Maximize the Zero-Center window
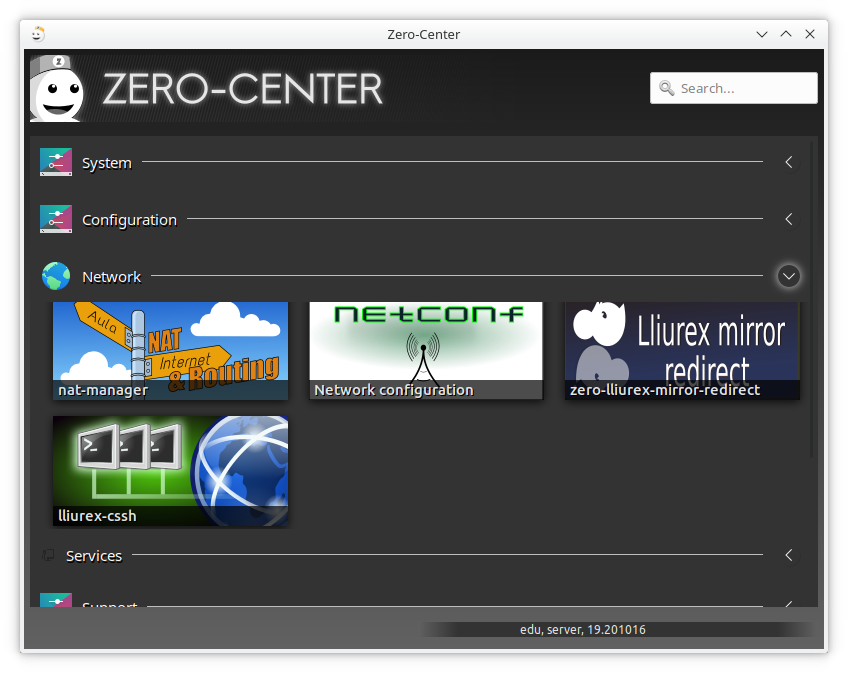Image resolution: width=848 pixels, height=673 pixels. (785, 34)
